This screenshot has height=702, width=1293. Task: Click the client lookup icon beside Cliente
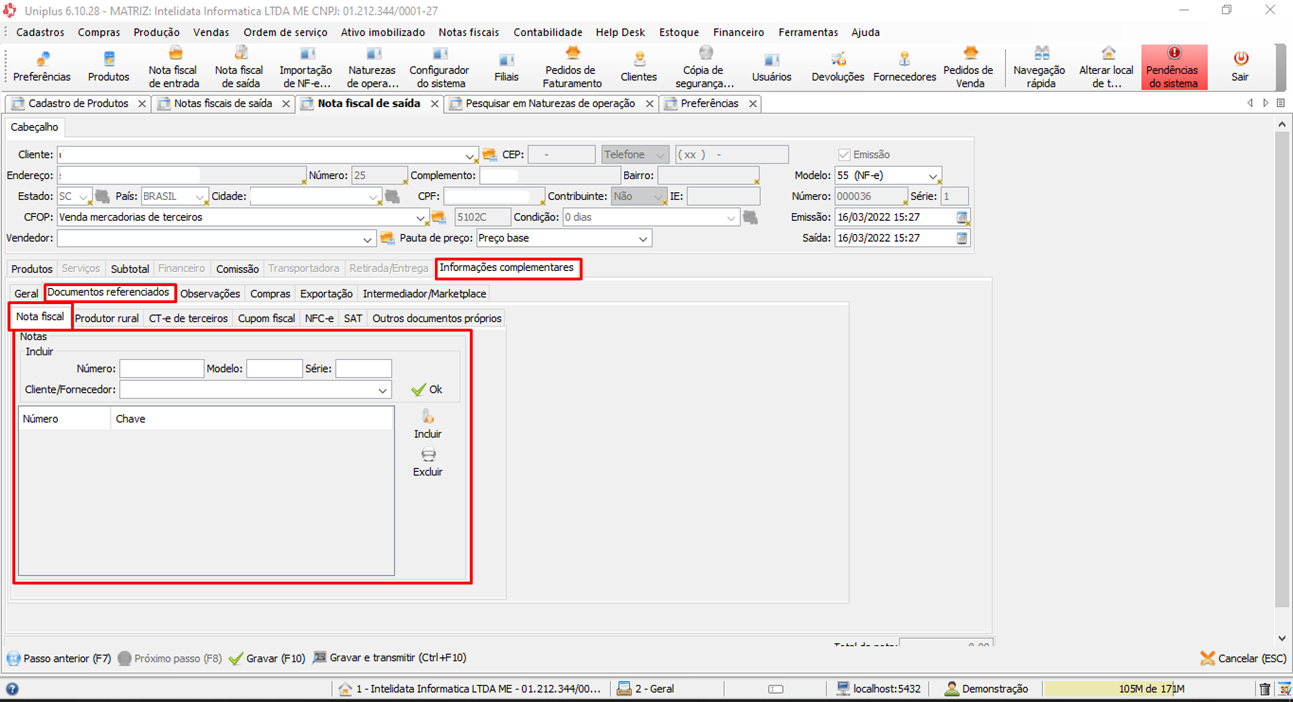(x=489, y=155)
